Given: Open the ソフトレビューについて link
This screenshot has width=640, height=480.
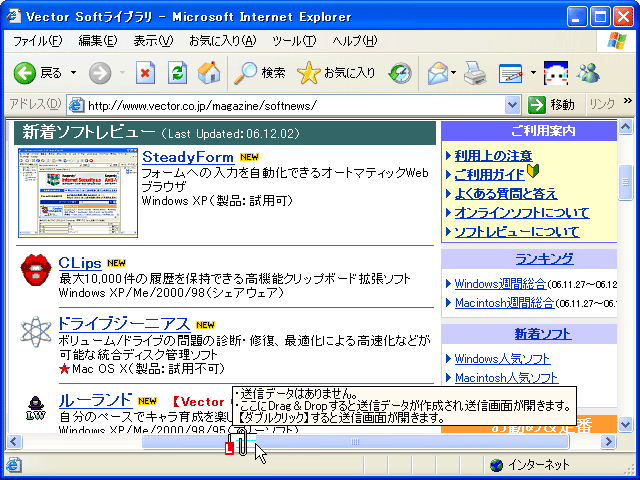Looking at the screenshot, I should (517, 232).
